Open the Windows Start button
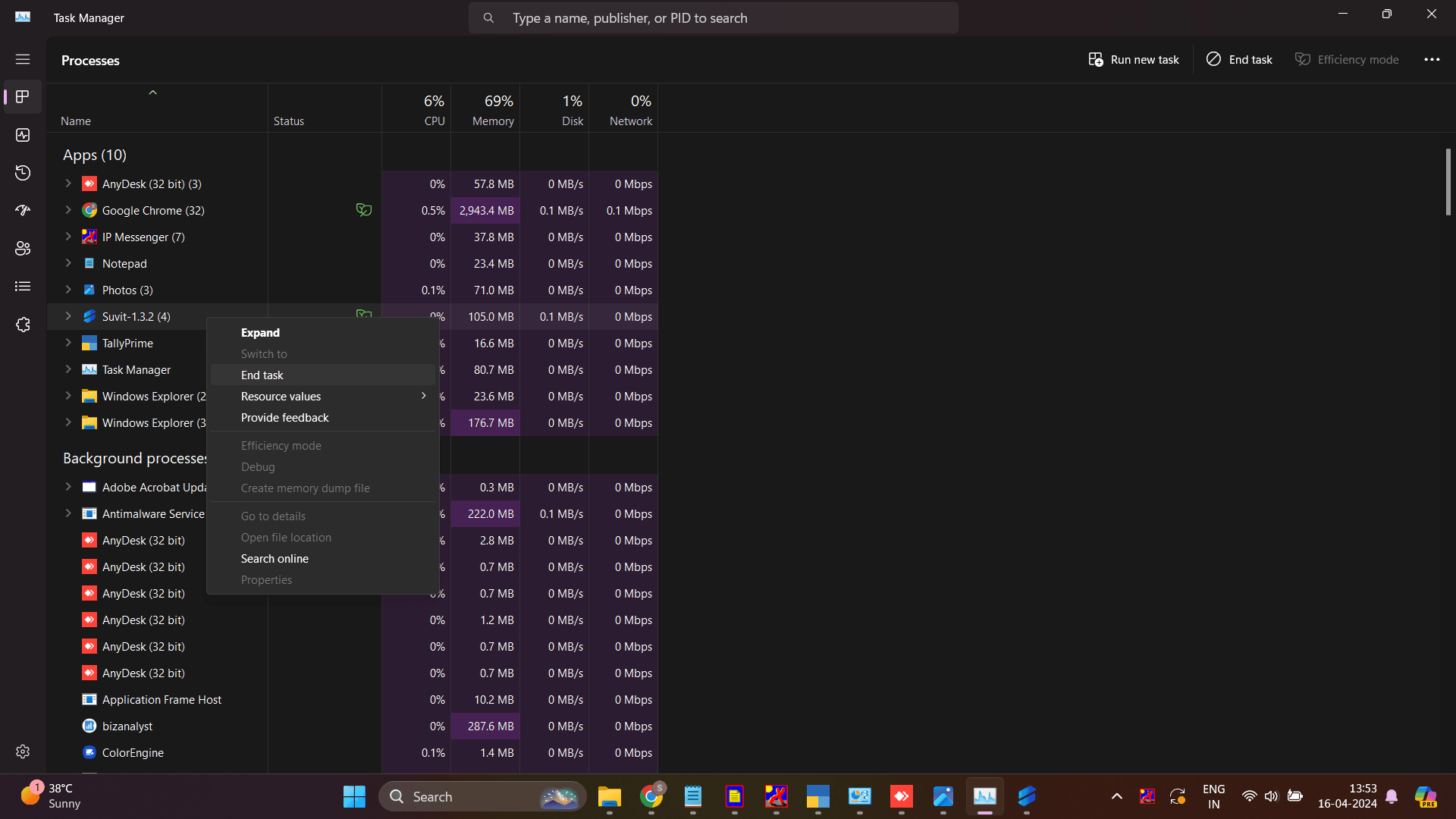Viewport: 1456px width, 819px height. (x=354, y=796)
